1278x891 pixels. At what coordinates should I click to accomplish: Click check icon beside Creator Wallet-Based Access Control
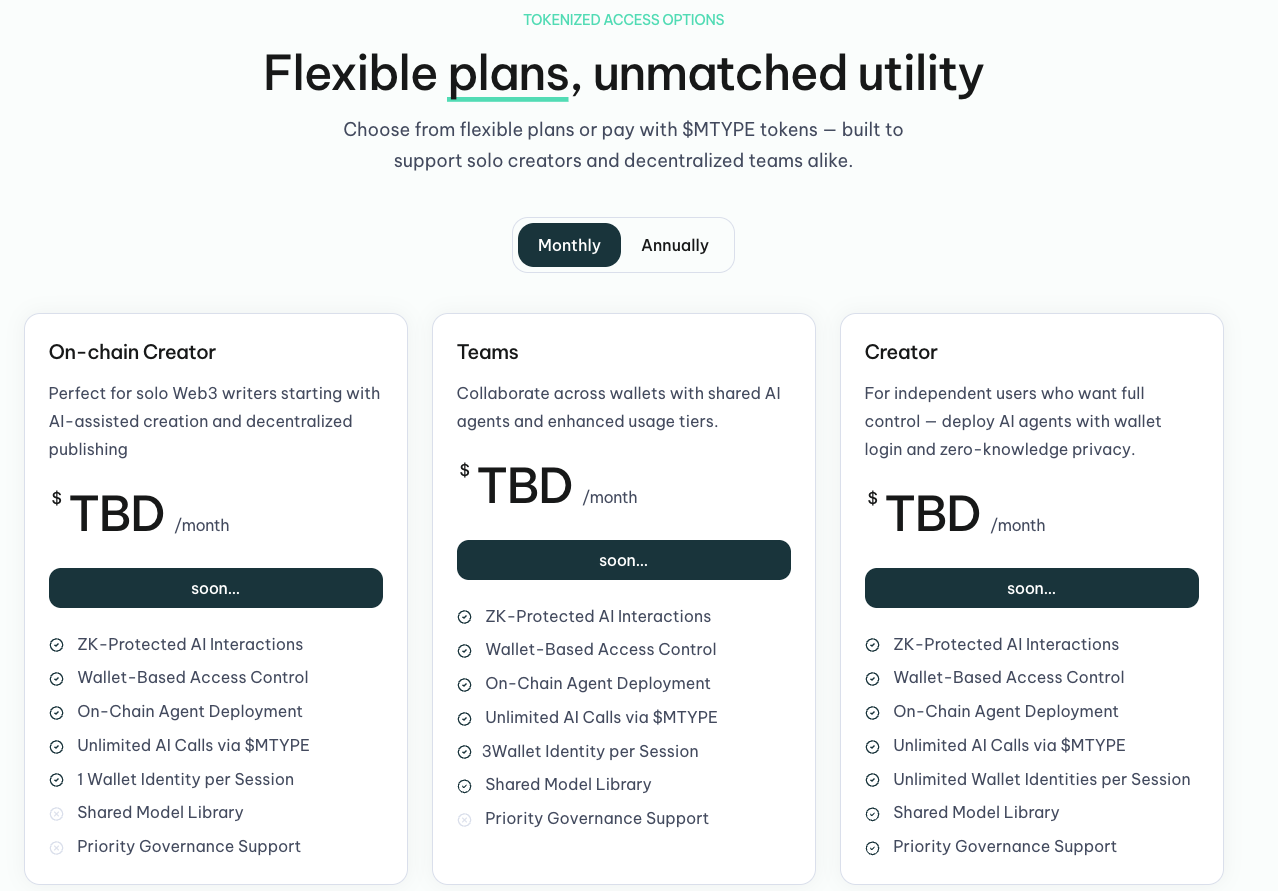point(873,679)
